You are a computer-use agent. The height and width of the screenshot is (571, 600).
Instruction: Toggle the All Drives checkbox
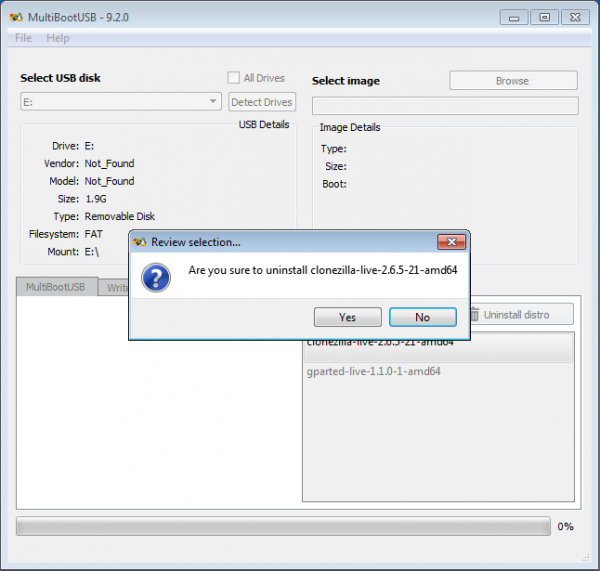click(233, 78)
